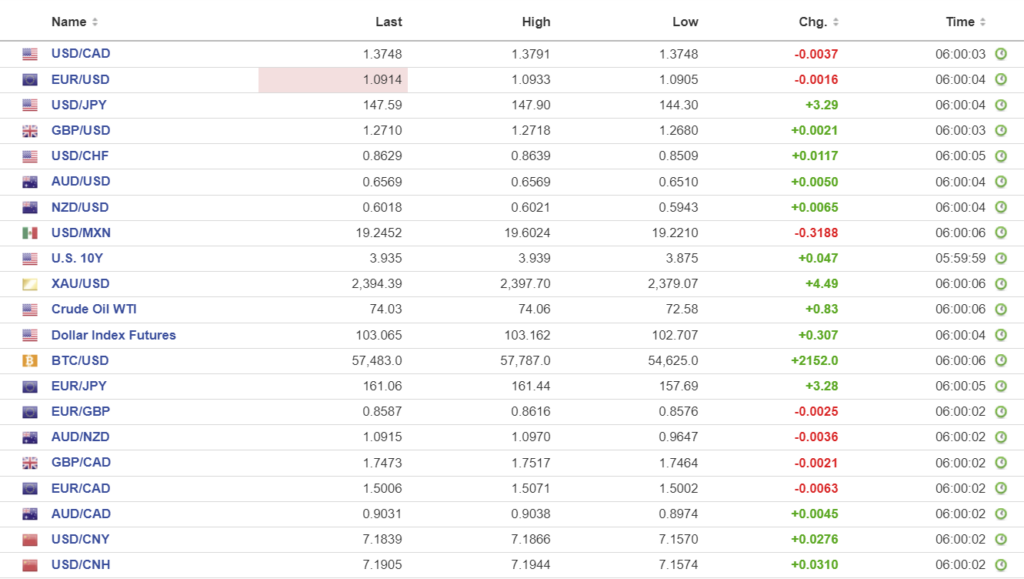
Task: Open the Dollar Index Futures link
Action: click(113, 335)
